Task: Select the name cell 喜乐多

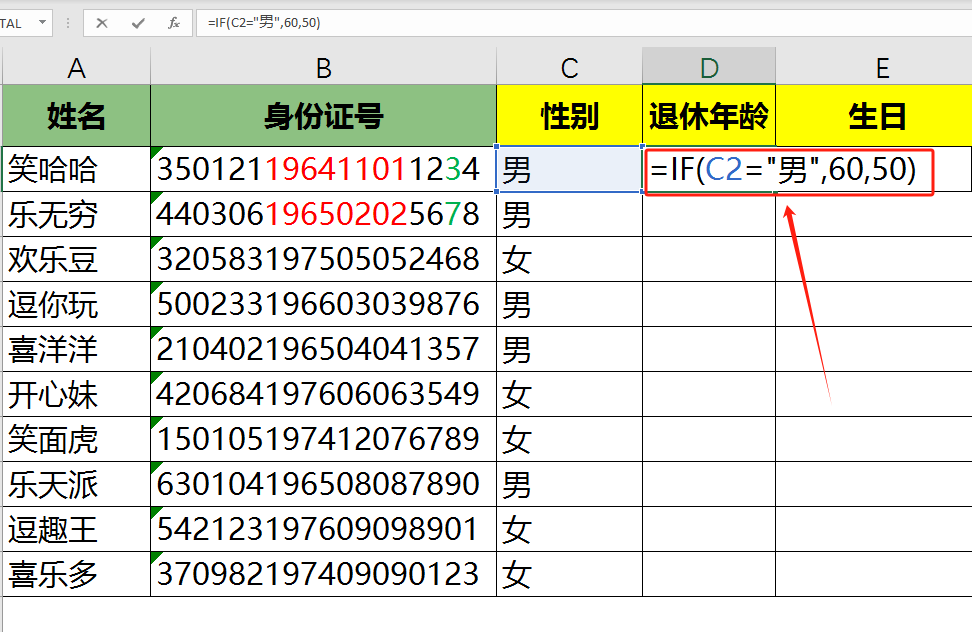Action: click(76, 574)
